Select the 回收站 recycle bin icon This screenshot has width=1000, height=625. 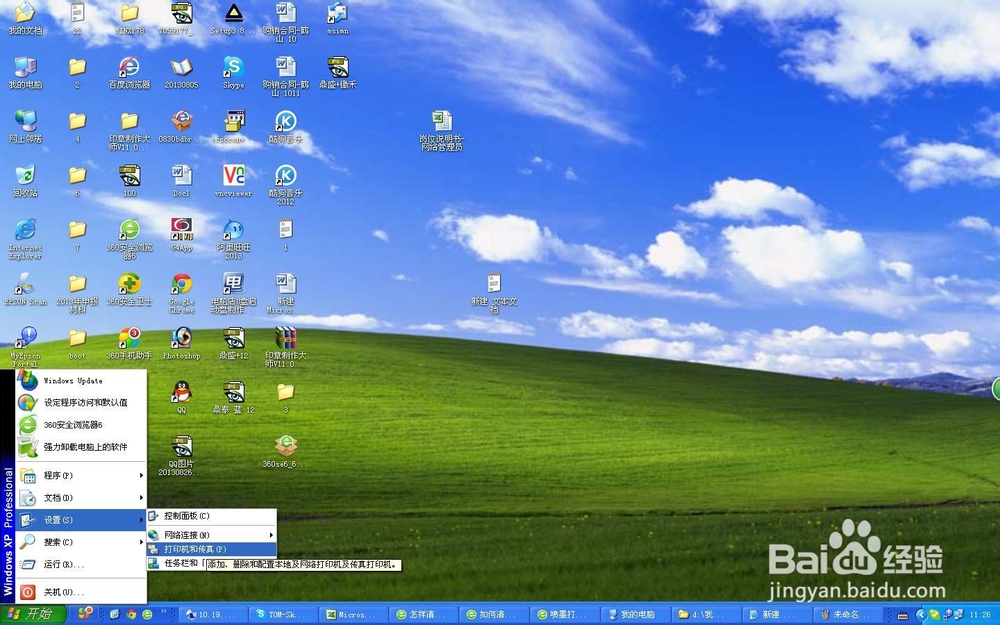click(25, 180)
